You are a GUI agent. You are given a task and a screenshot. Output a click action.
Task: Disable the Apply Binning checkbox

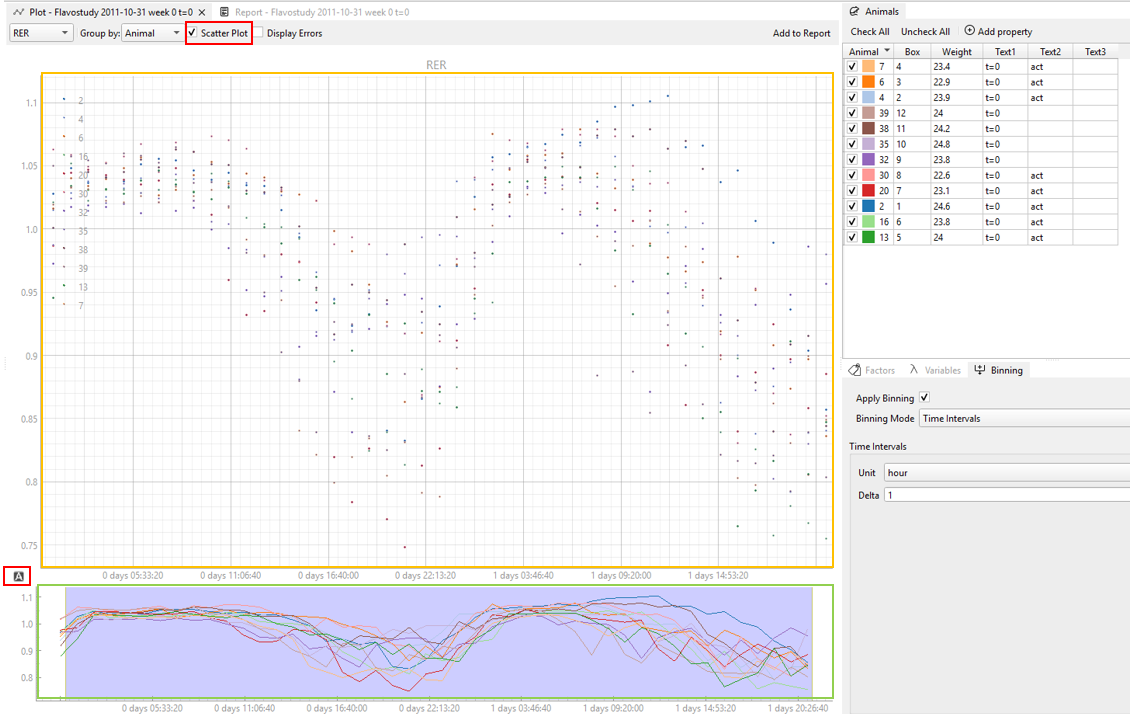(x=923, y=397)
